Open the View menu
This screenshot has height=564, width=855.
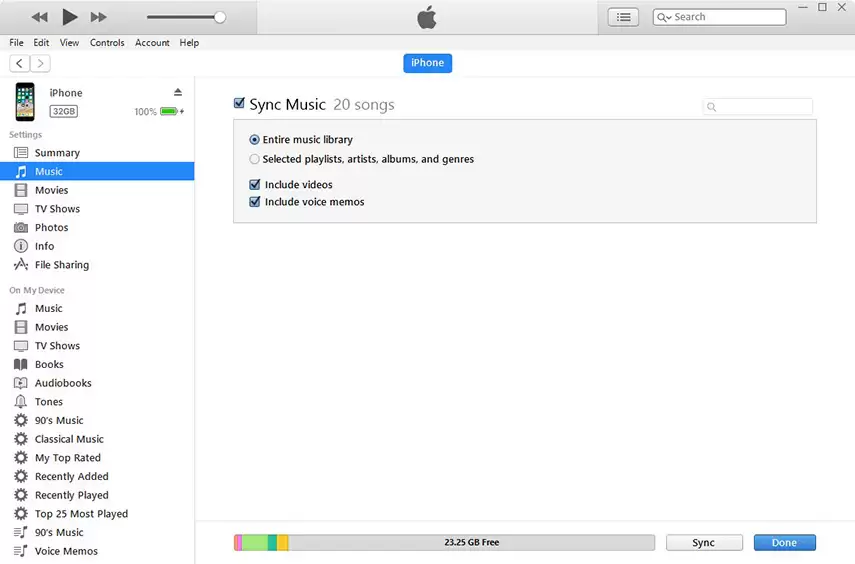point(69,43)
